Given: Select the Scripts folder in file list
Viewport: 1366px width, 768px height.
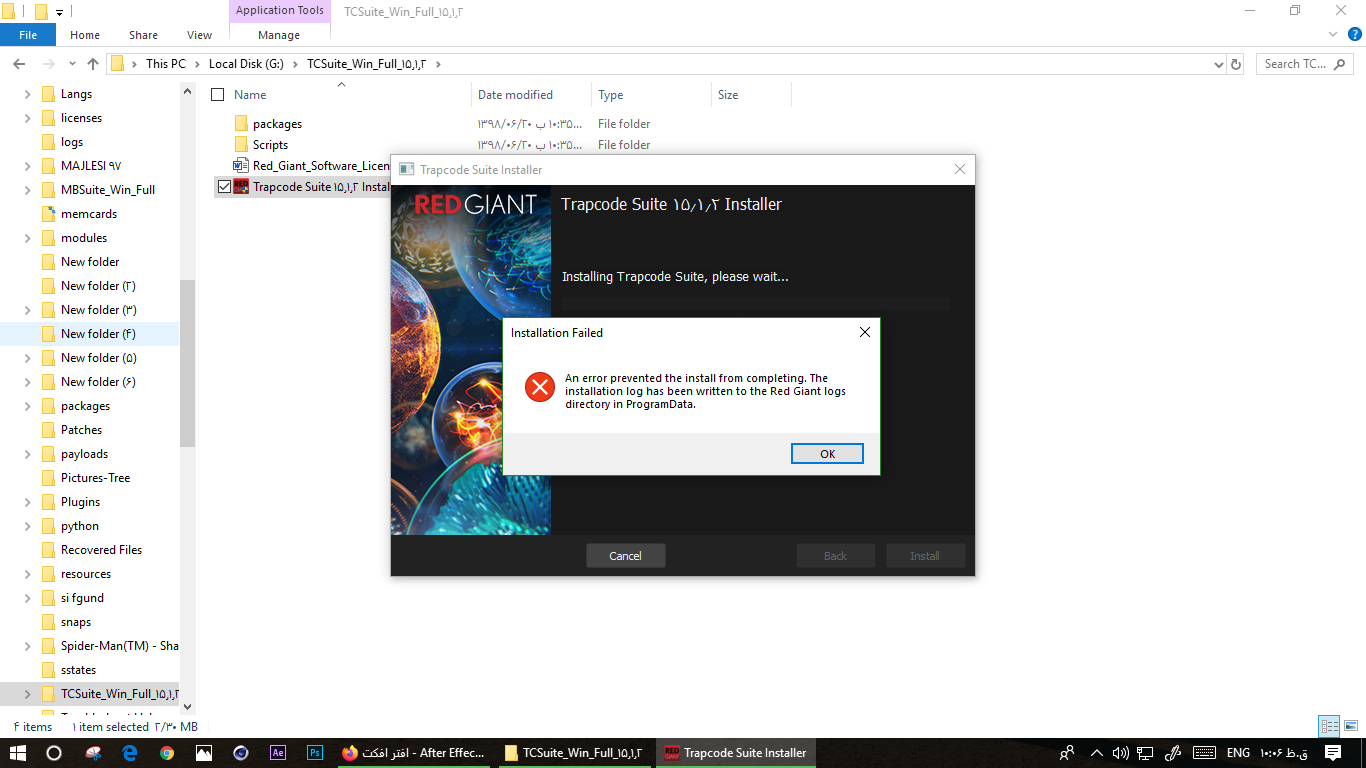Looking at the screenshot, I should (270, 145).
